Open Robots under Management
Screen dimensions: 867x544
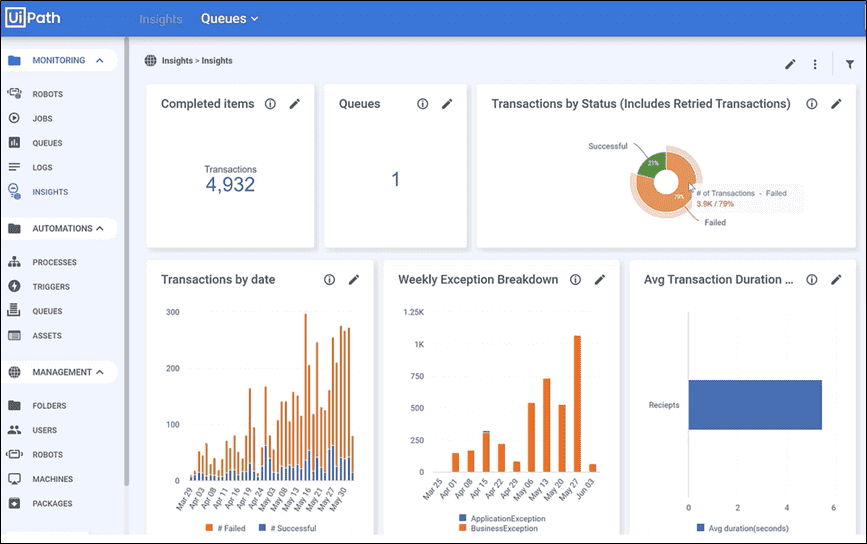(x=47, y=454)
